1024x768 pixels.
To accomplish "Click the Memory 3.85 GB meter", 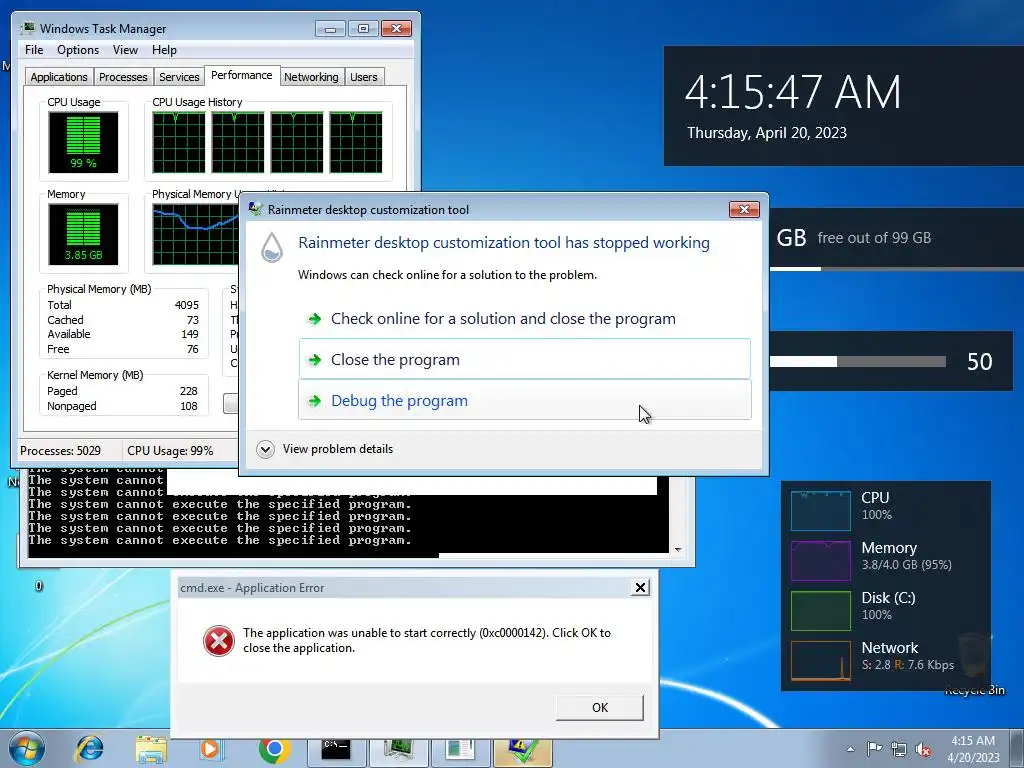I will 83,234.
